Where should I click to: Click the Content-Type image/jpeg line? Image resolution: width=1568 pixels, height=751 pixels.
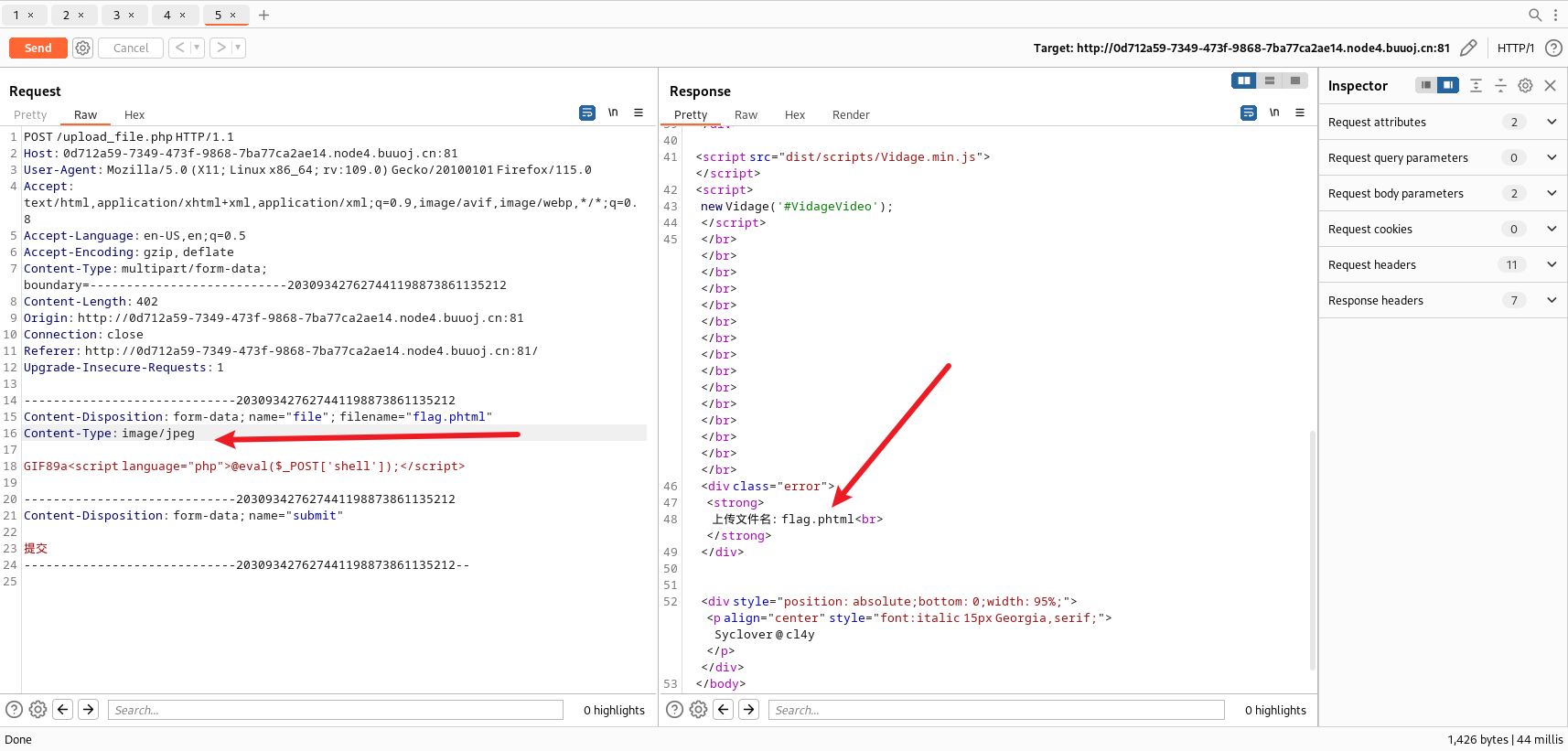click(109, 433)
